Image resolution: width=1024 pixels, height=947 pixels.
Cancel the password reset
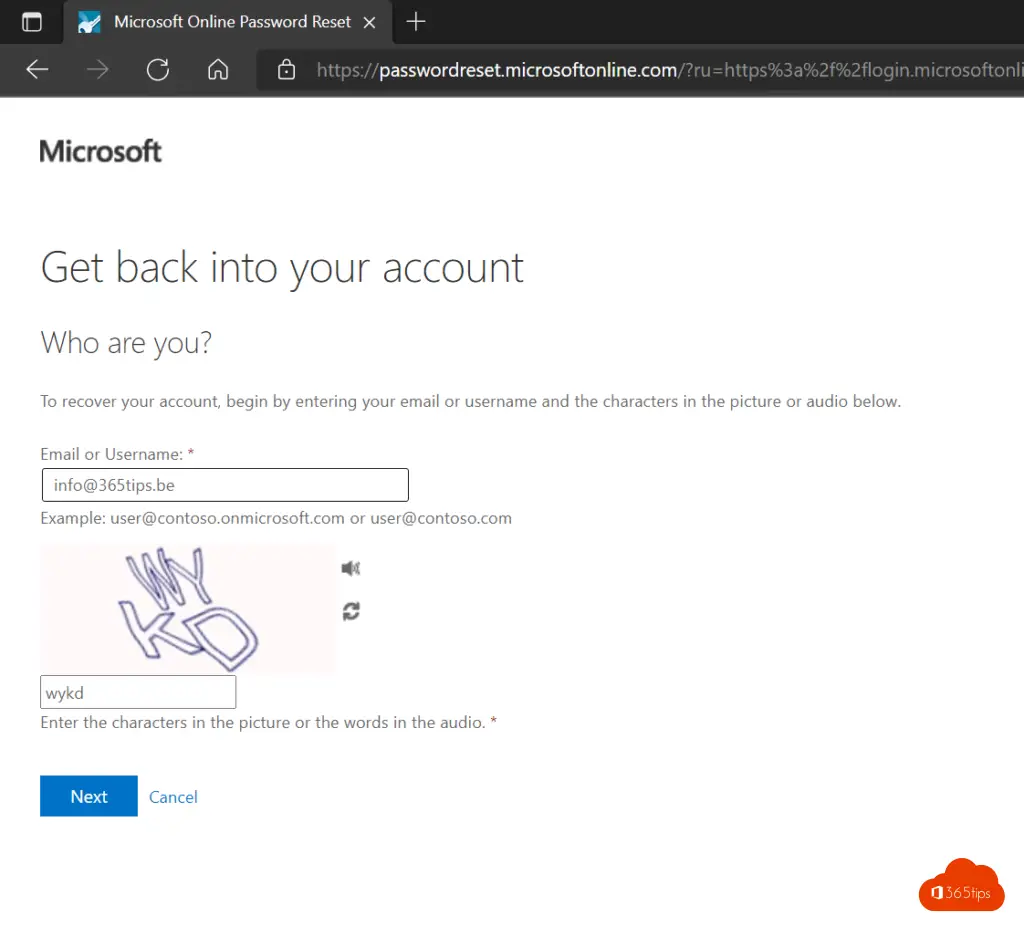(173, 797)
